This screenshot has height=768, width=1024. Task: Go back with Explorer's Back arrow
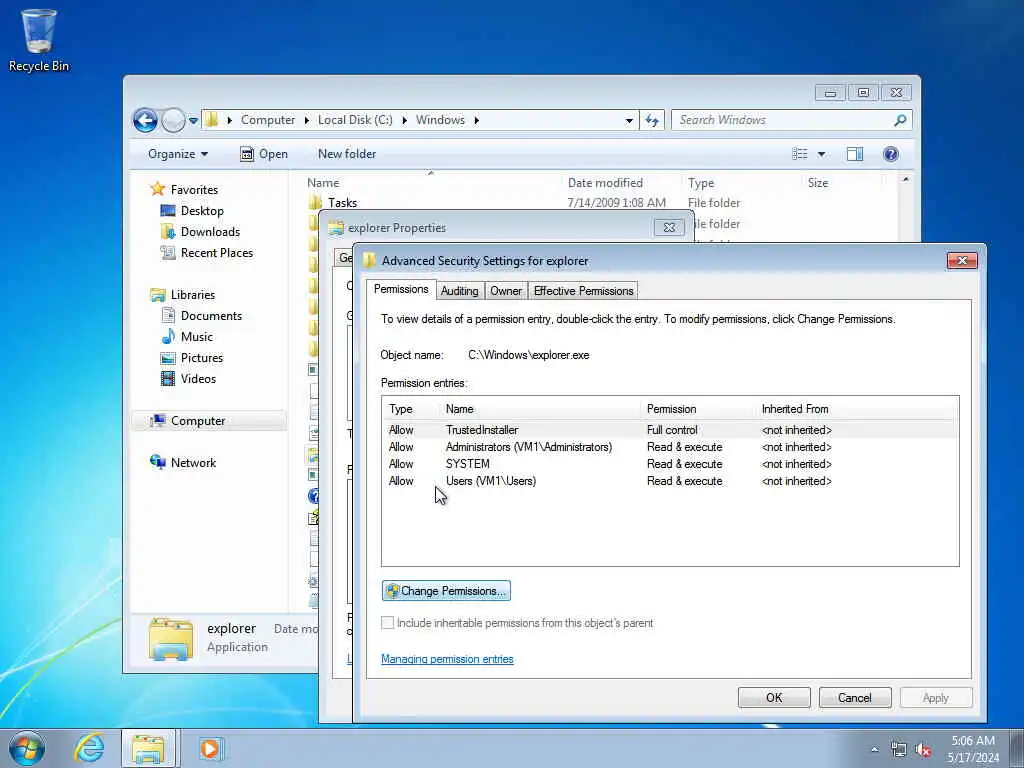(x=145, y=120)
